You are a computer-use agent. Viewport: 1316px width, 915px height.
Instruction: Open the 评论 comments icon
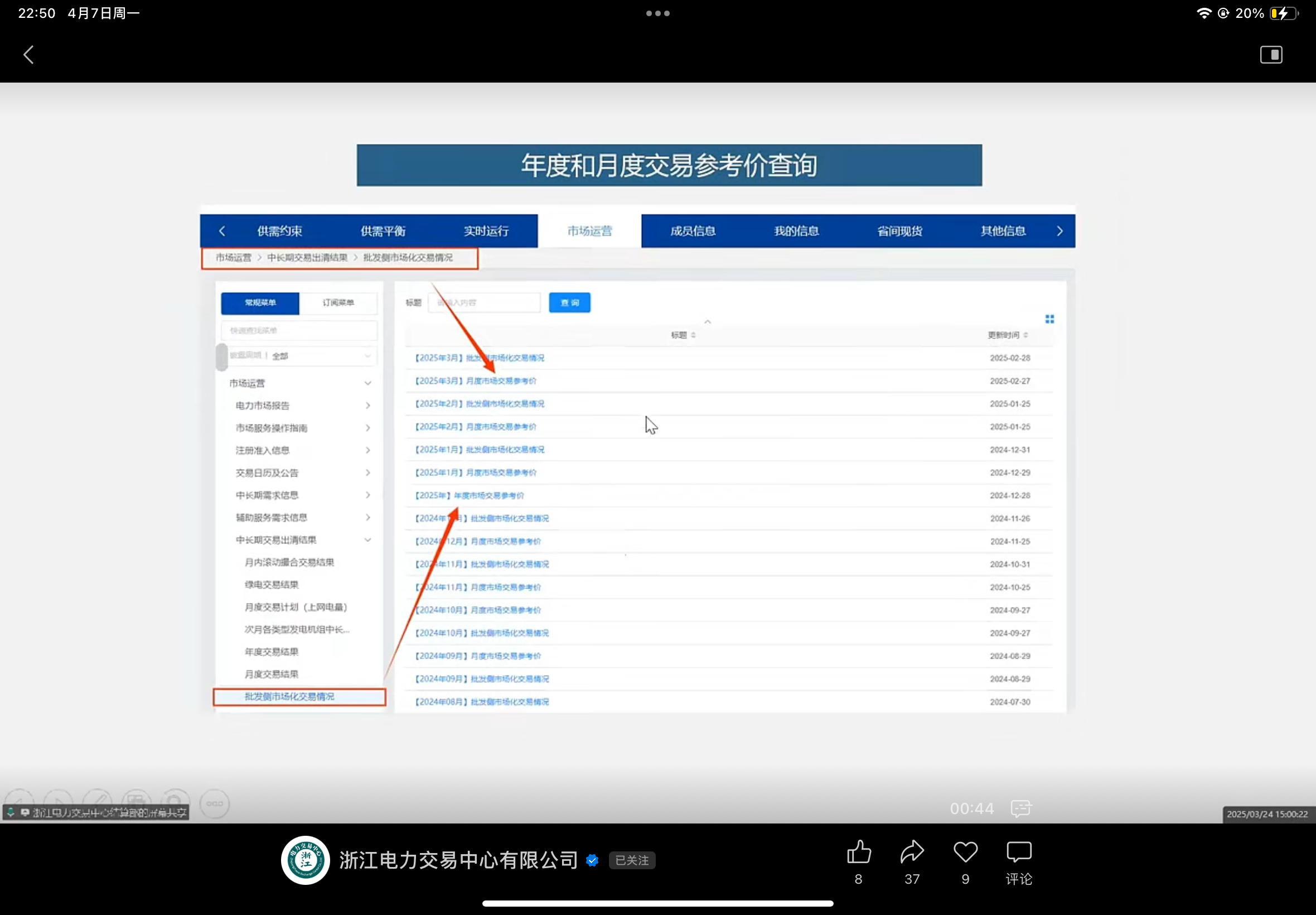tap(1019, 852)
